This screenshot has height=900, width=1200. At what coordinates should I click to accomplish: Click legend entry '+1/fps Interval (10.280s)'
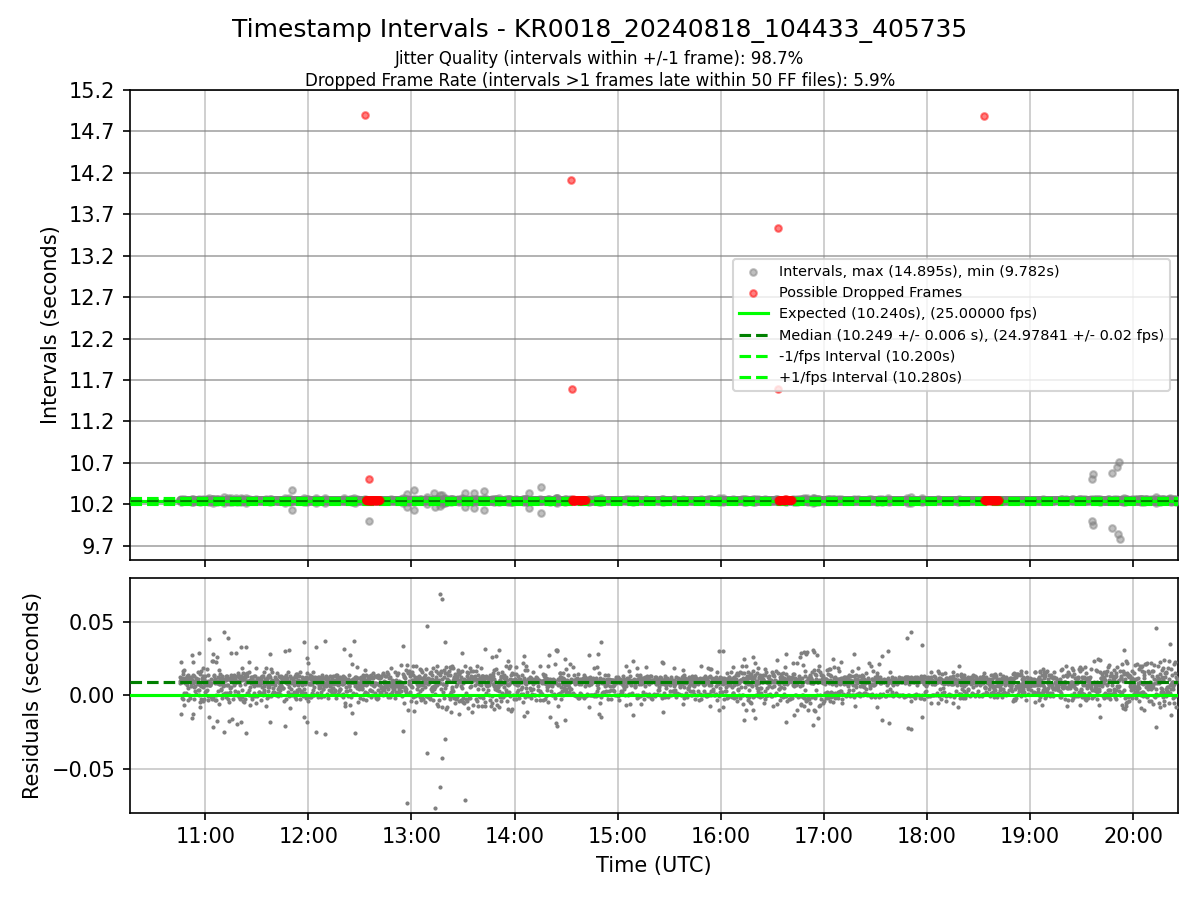(x=870, y=377)
